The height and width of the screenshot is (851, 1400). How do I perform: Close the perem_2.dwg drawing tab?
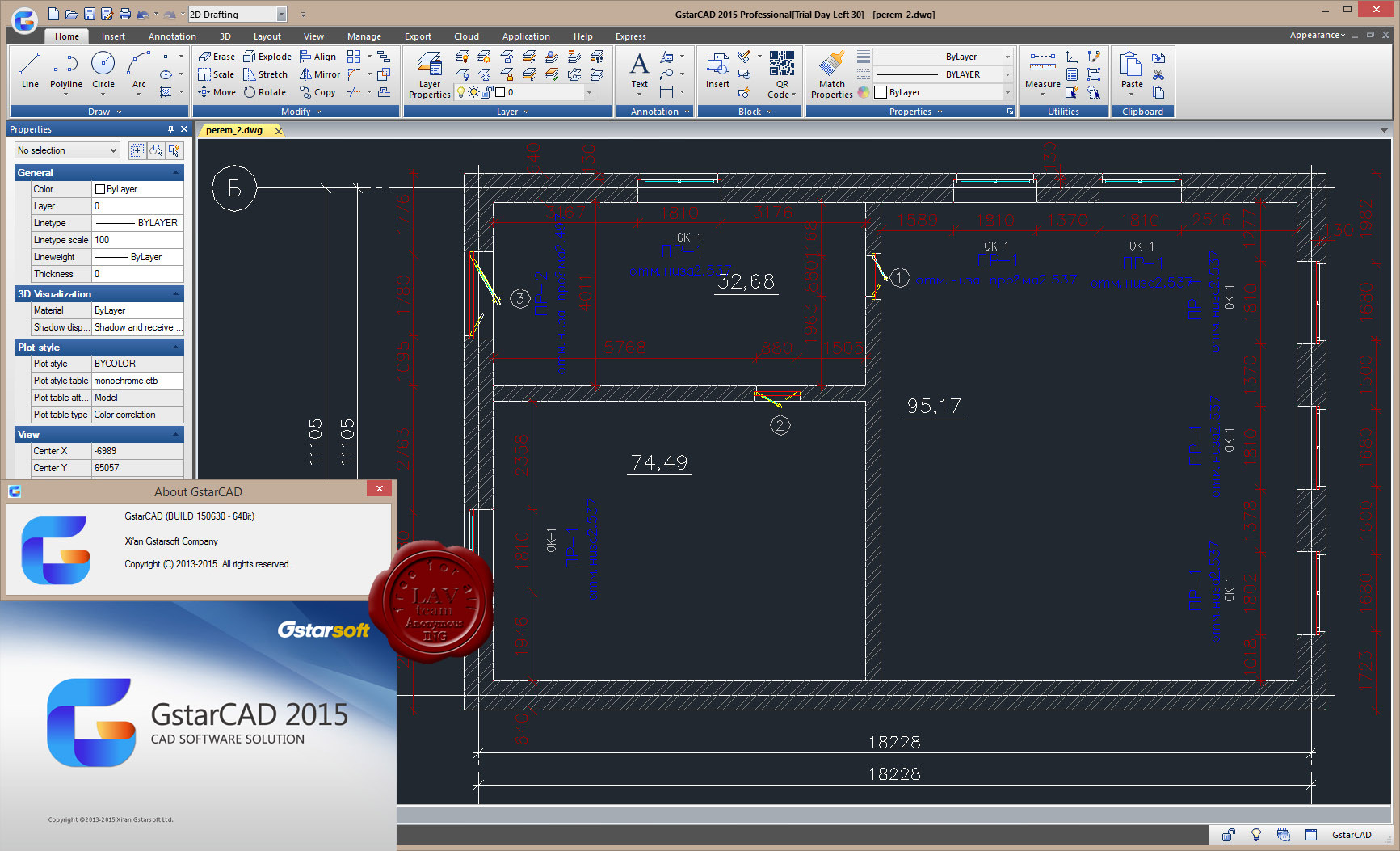point(279,131)
